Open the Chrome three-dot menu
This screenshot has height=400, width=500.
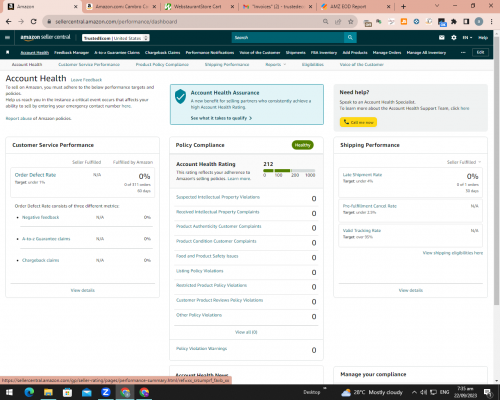[491, 22]
